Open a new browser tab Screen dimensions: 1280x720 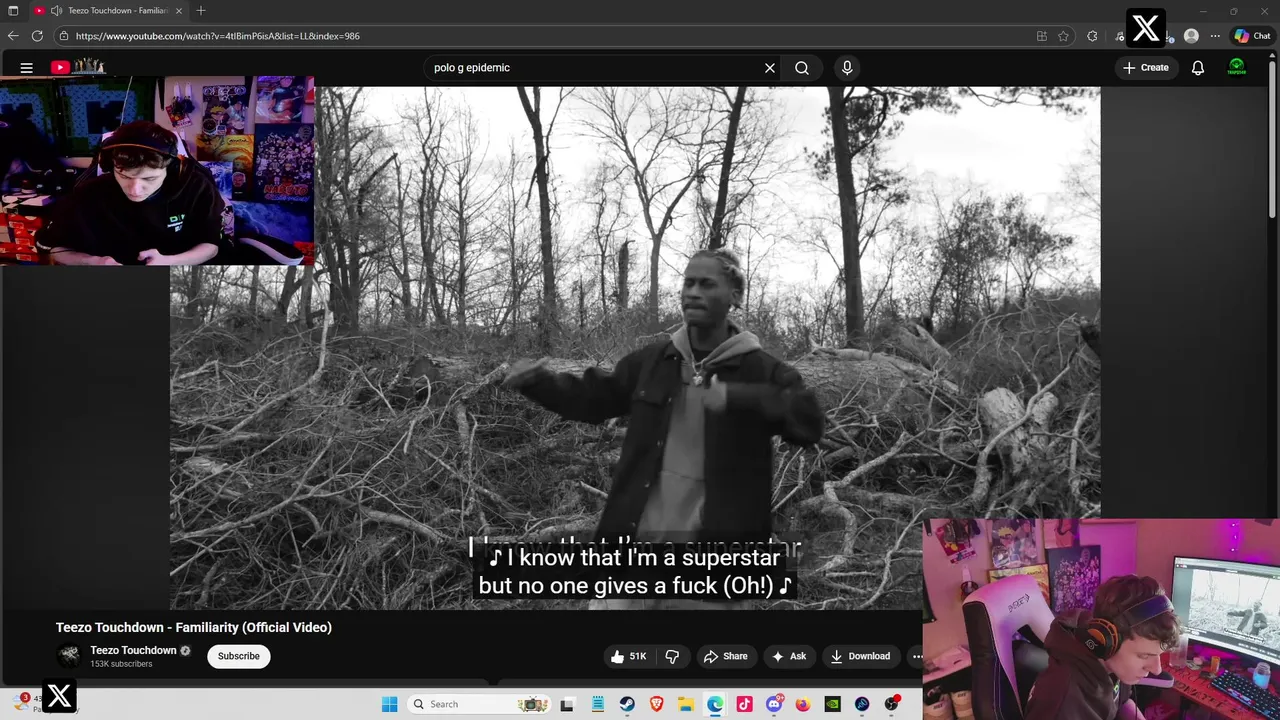tap(201, 10)
